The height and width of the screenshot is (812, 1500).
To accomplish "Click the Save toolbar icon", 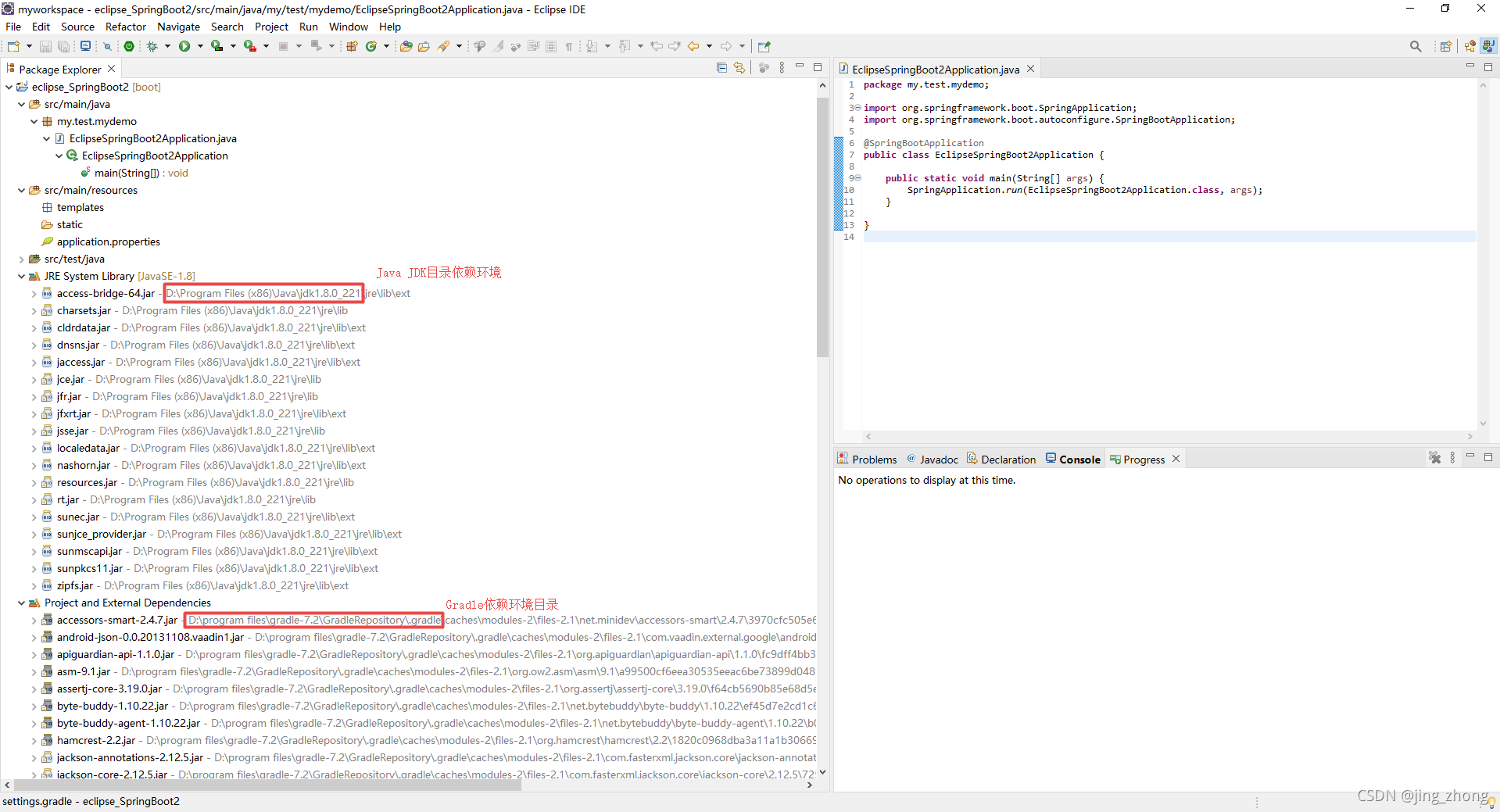I will coord(45,46).
